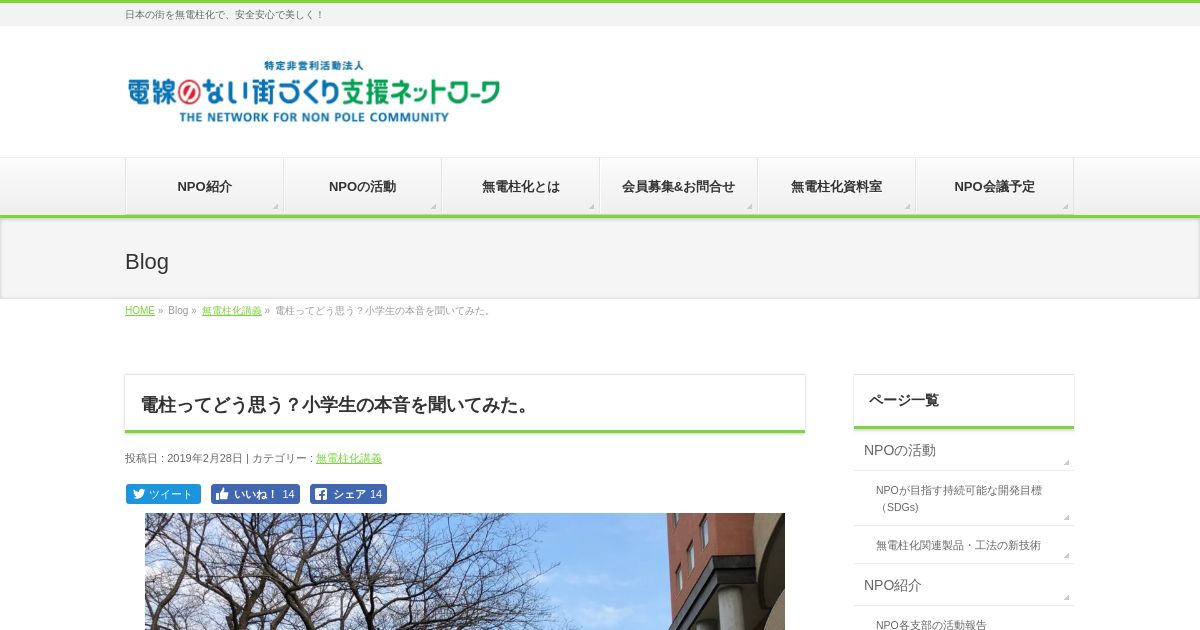Viewport: 1200px width, 630px height.
Task: Click the site logo 電線のない街づくり支援ネットワーク
Action: 313,91
